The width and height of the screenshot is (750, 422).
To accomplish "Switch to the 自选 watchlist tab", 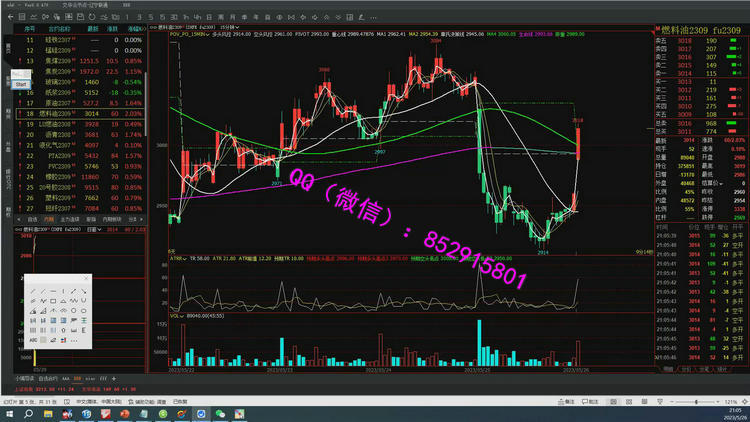I will pos(32,218).
